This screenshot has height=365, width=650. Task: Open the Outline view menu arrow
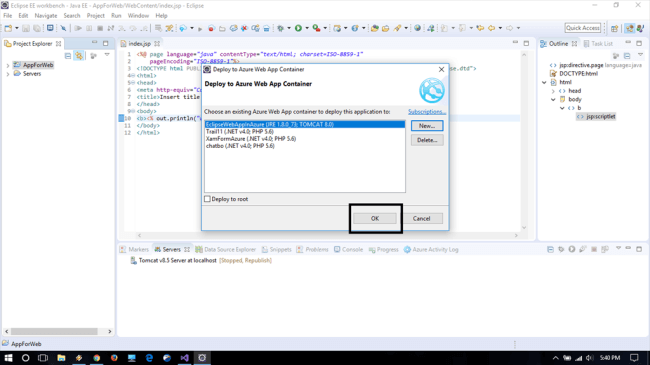(640, 55)
